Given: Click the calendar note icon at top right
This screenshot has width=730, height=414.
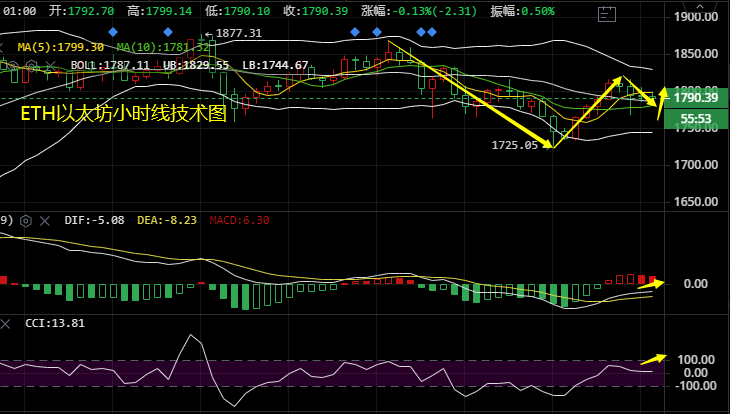Looking at the screenshot, I should tap(606, 14).
